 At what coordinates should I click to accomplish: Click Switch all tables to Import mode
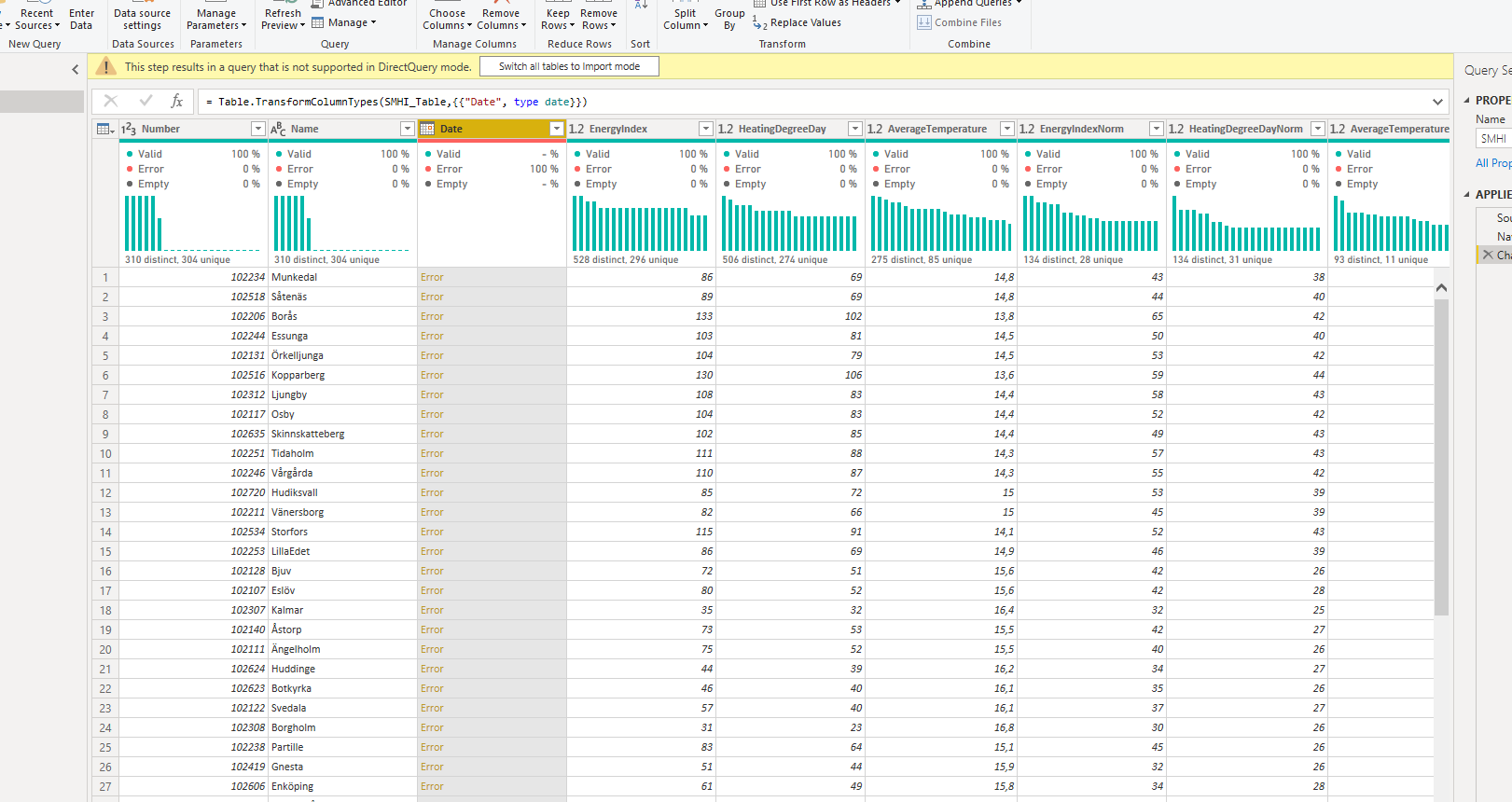coord(569,66)
